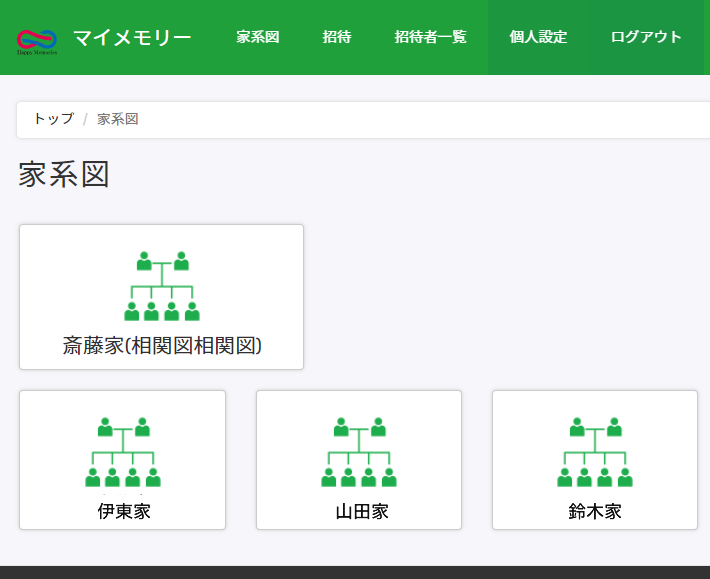Choose the 鈴木家 card title
This screenshot has height=579, width=710.
point(595,512)
